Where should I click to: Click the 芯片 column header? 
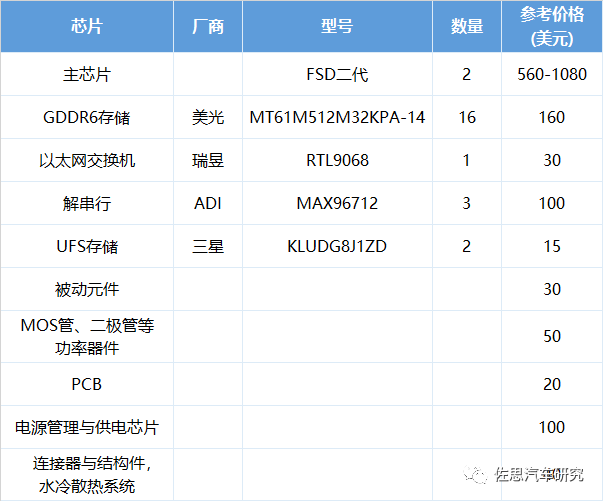tap(87, 26)
